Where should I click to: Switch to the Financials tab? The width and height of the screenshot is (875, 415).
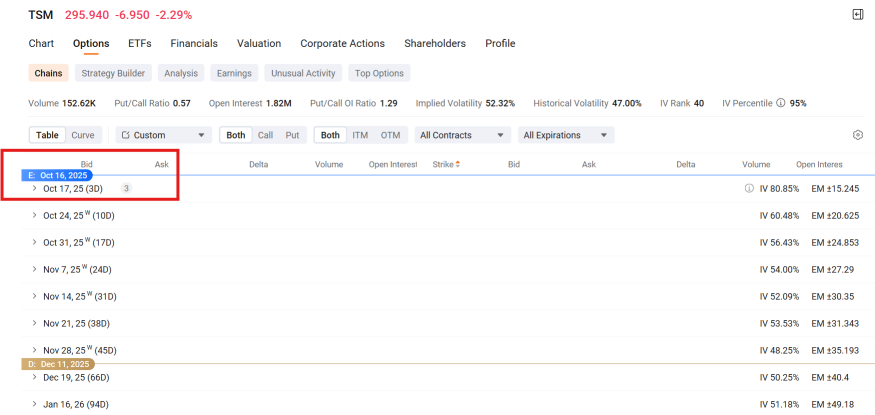(194, 44)
